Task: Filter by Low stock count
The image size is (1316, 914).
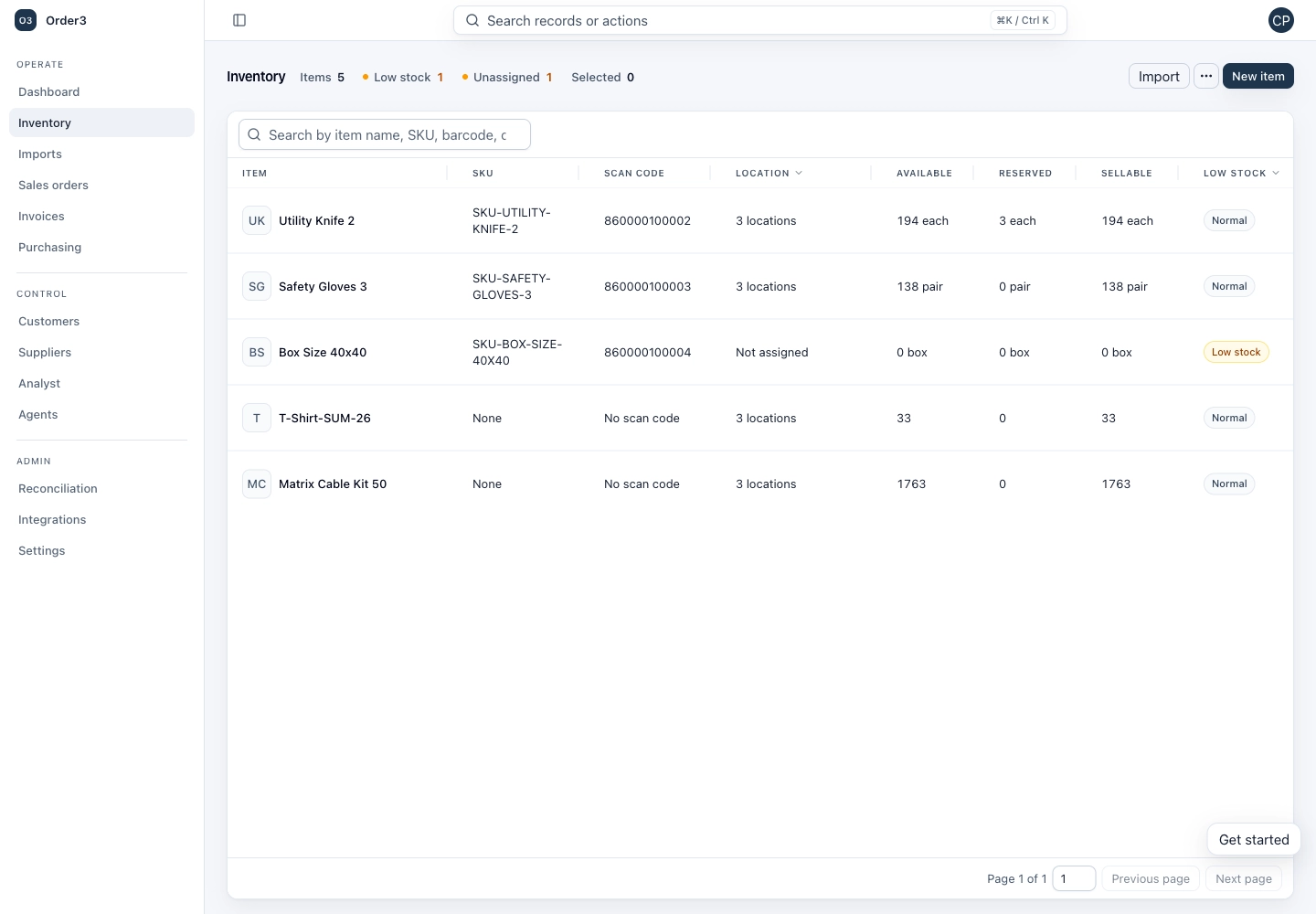Action: click(x=403, y=77)
